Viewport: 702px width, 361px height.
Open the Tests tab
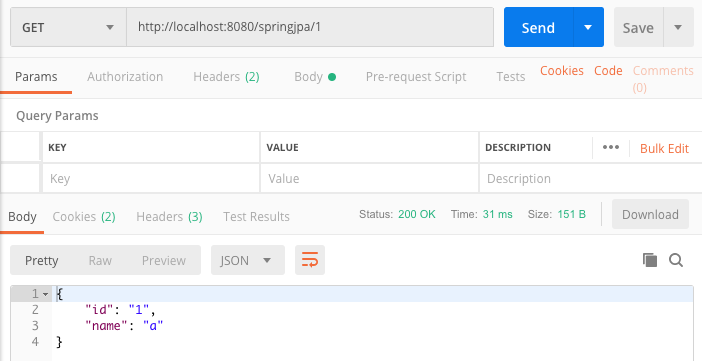click(x=510, y=77)
